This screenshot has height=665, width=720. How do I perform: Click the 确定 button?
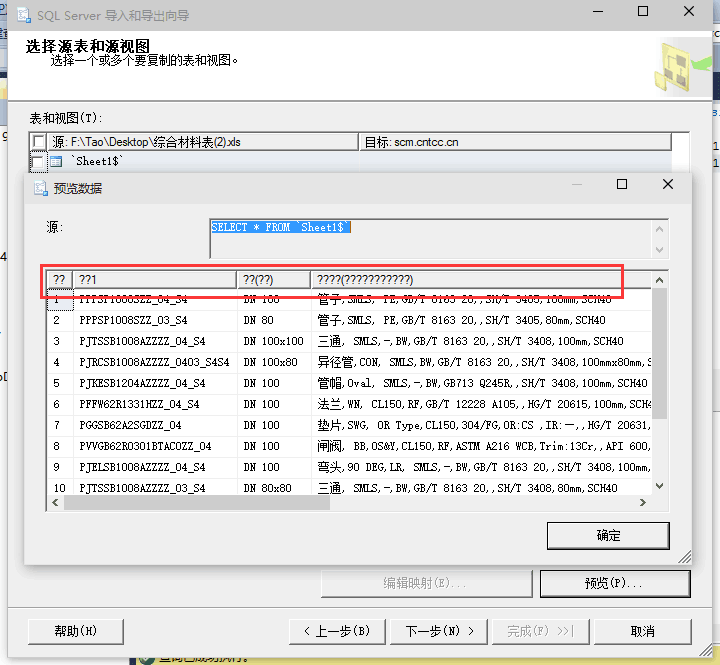tap(608, 535)
